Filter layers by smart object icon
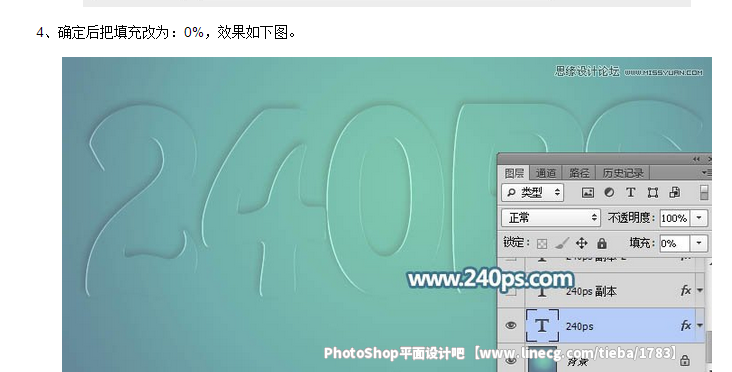The height and width of the screenshot is (372, 732). [x=675, y=192]
